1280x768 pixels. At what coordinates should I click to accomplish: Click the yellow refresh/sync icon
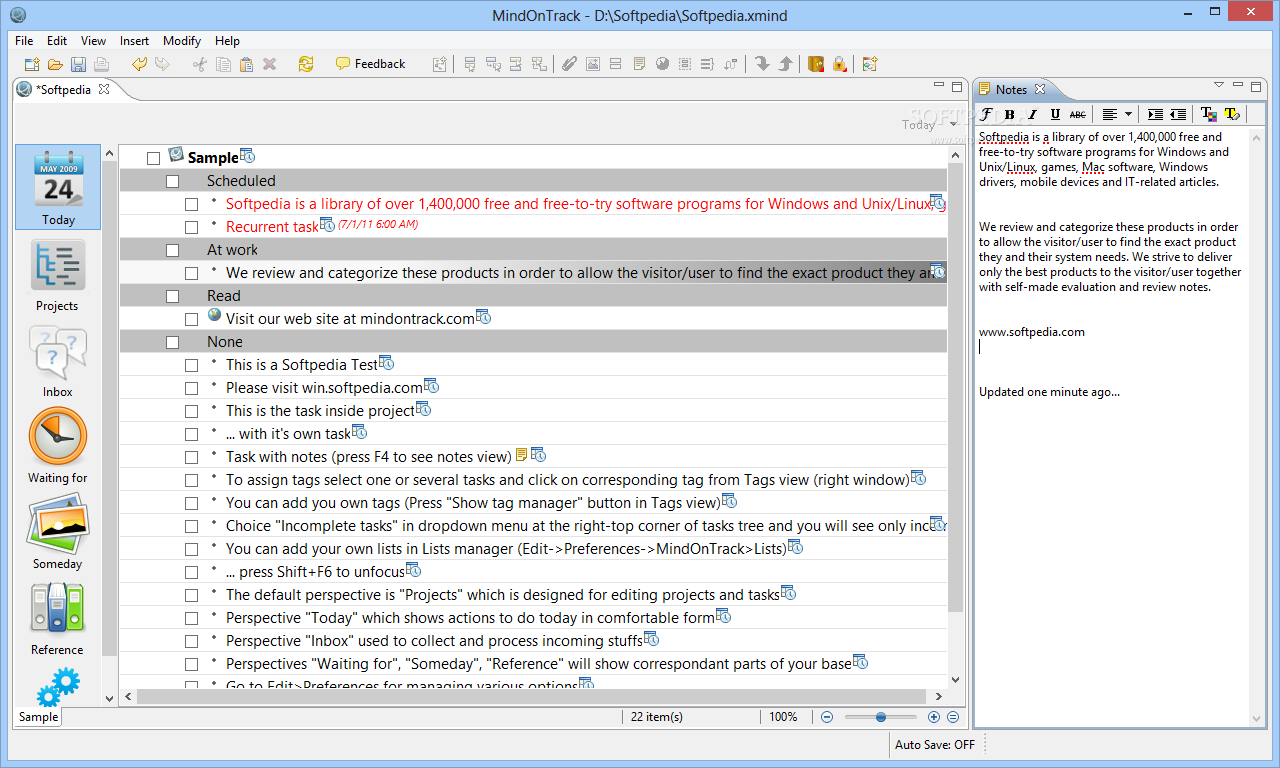306,64
